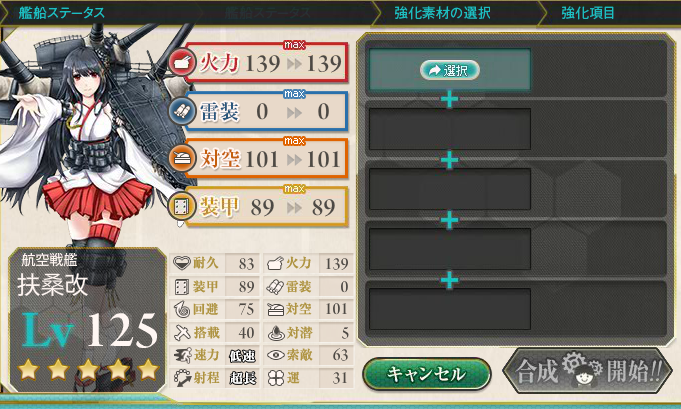Click the yellow armor (装甲) icon
The height and width of the screenshot is (409, 681).
coord(181,207)
